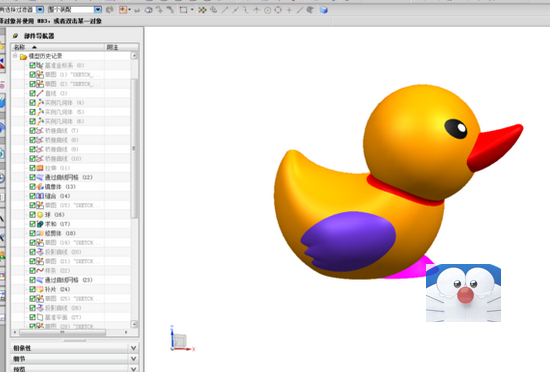The image size is (551, 372).
Task: Click the 球 (16) sphere feature icon
Action: 40,215
